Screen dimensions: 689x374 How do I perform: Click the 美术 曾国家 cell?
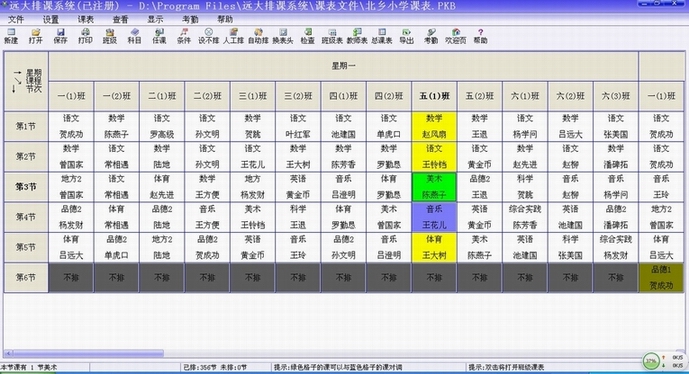click(x=388, y=217)
